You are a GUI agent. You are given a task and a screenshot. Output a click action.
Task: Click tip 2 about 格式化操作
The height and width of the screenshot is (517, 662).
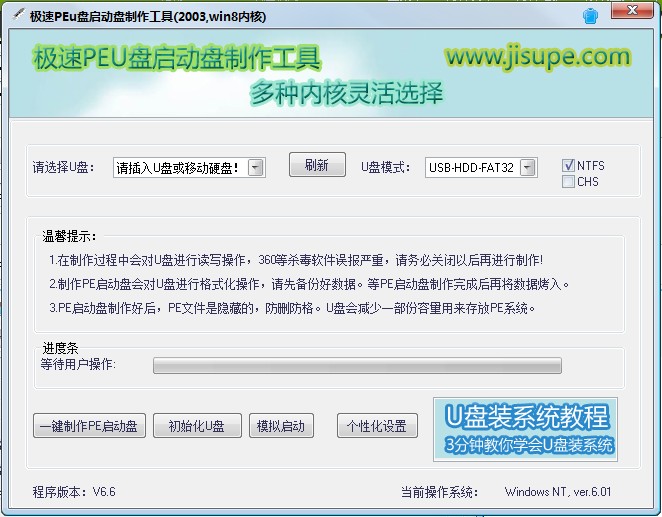coord(309,284)
